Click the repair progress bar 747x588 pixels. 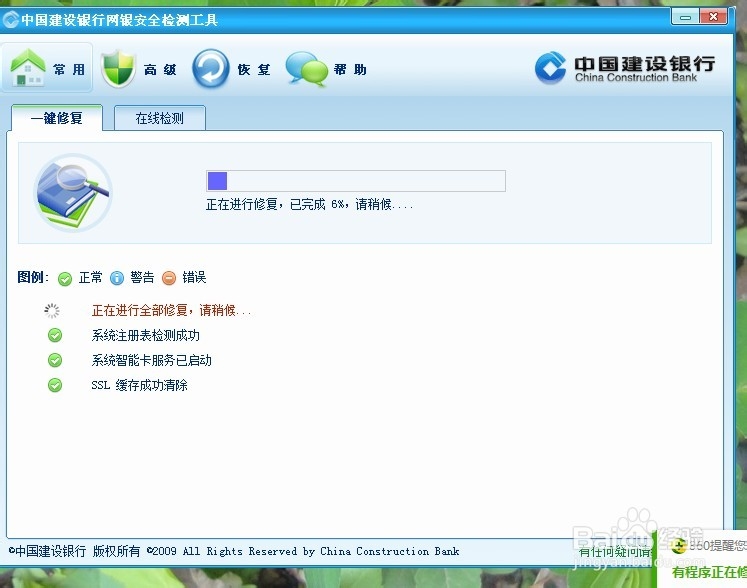point(356,181)
